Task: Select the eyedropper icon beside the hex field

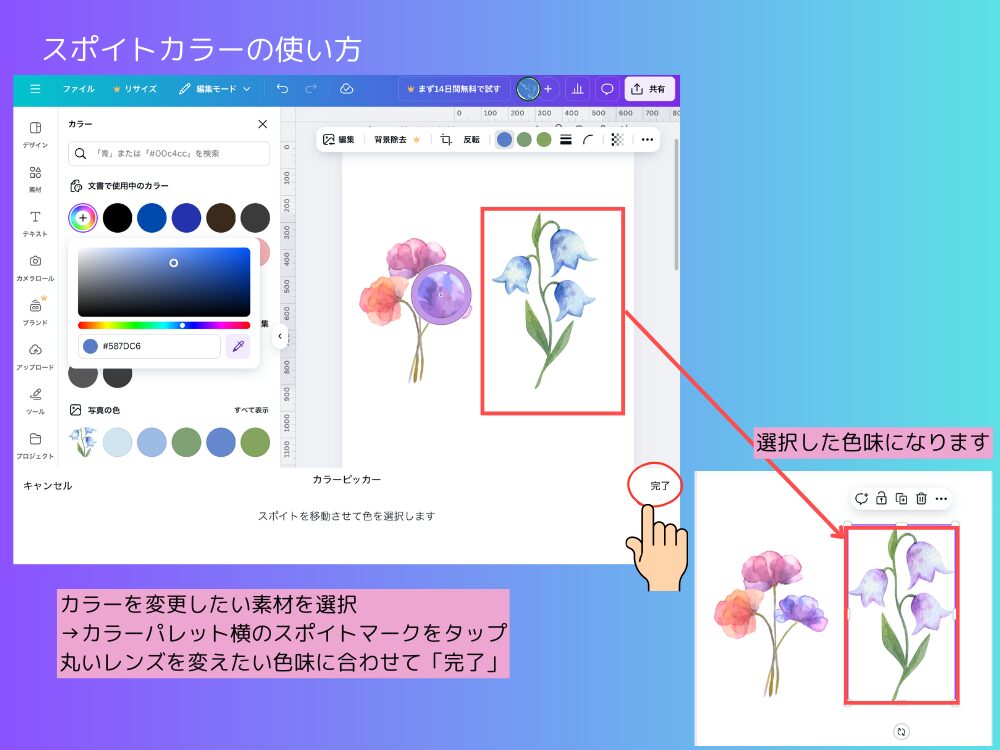Action: [x=237, y=346]
